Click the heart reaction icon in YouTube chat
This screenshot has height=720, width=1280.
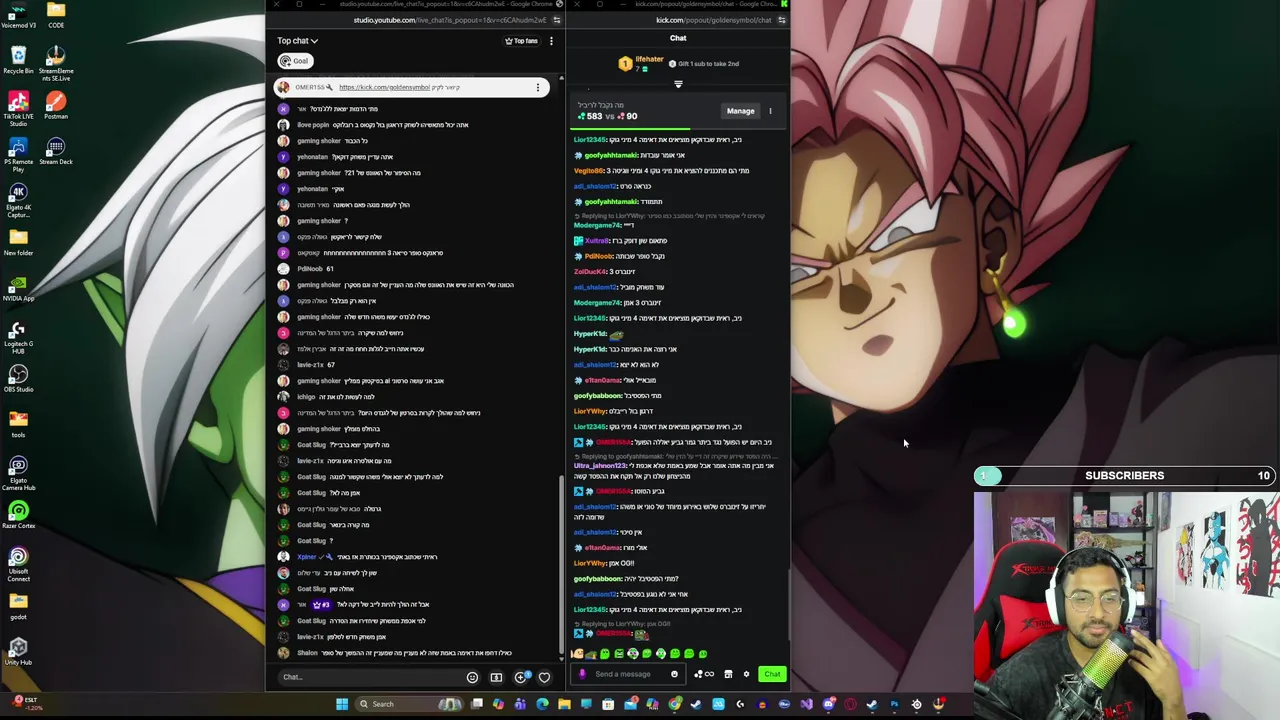tap(544, 677)
